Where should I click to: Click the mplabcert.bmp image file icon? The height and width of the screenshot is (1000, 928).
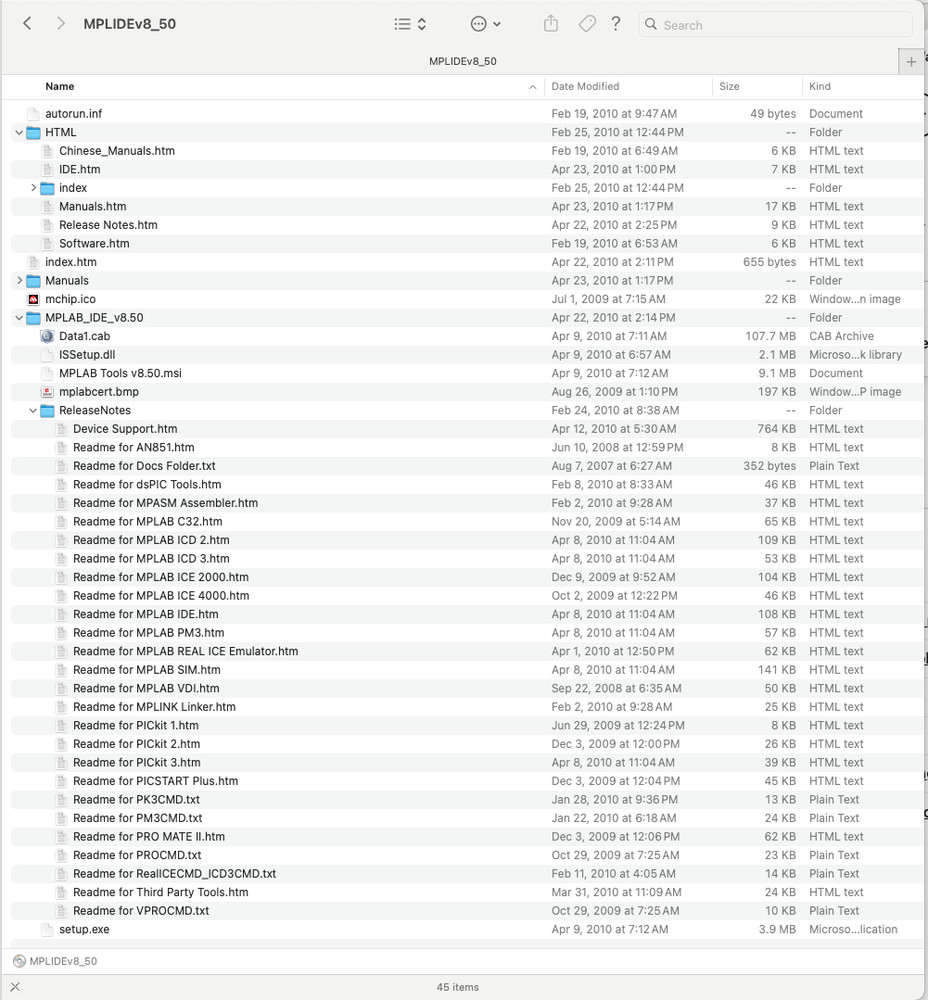tap(48, 391)
